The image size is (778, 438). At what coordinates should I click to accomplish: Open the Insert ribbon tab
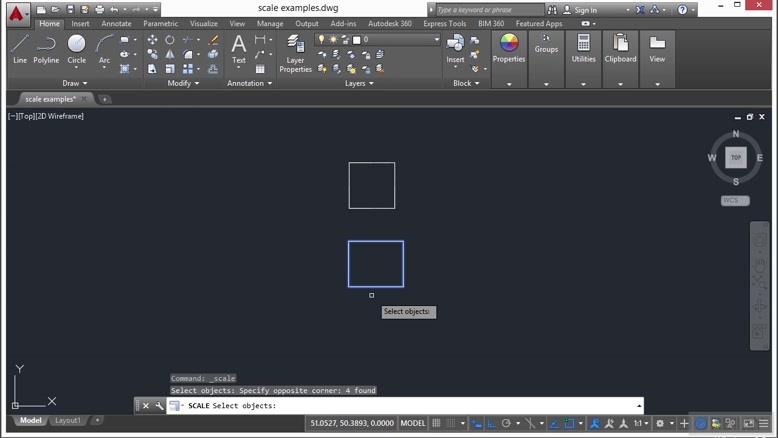click(80, 23)
